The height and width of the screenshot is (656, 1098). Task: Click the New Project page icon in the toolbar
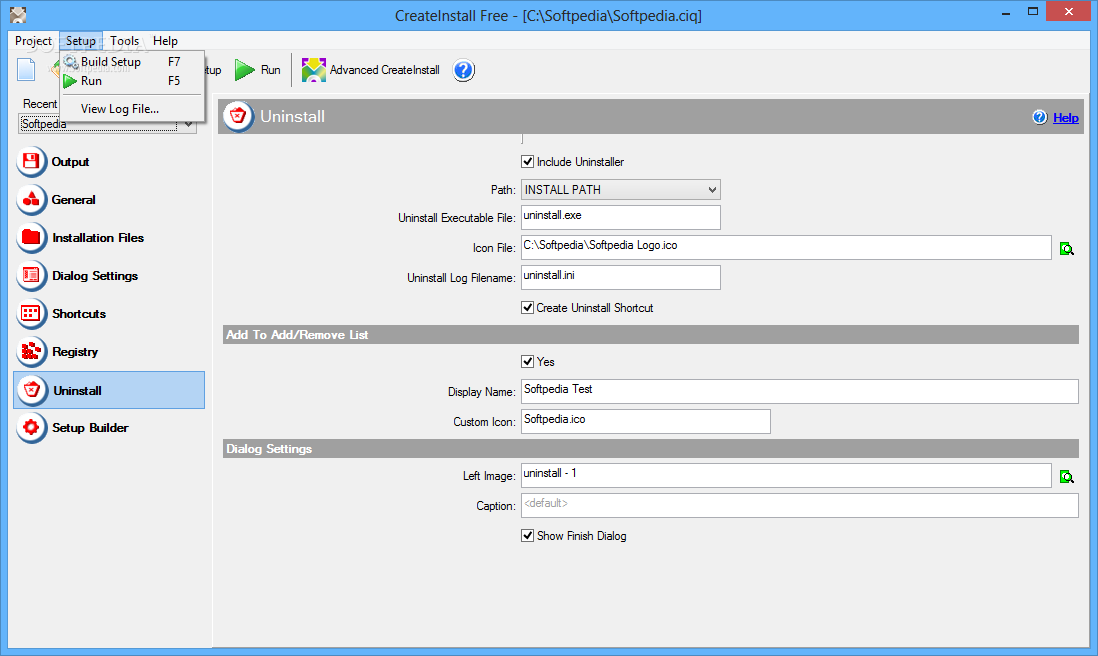[x=26, y=70]
